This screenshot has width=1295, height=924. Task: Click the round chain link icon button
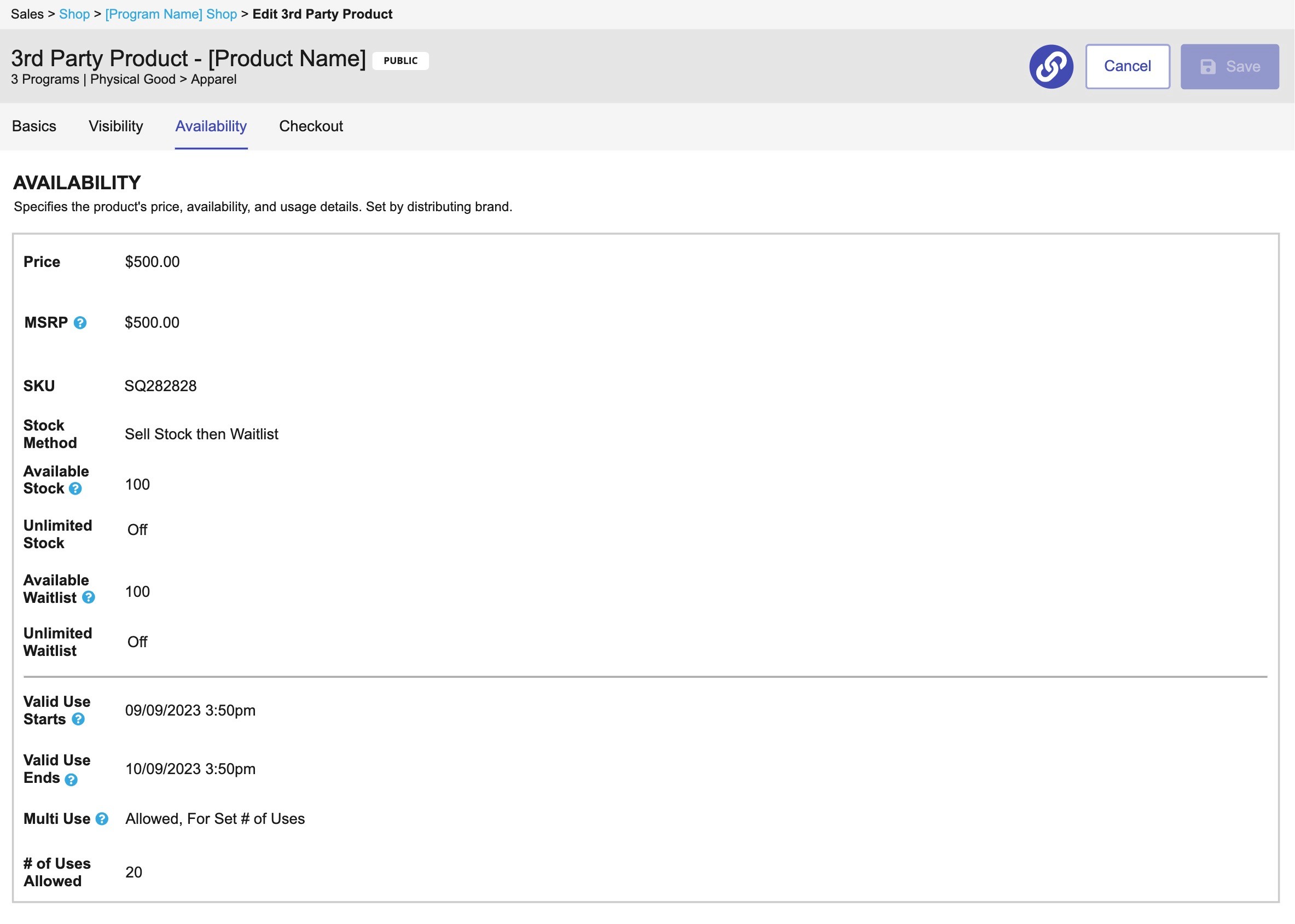[x=1051, y=67]
